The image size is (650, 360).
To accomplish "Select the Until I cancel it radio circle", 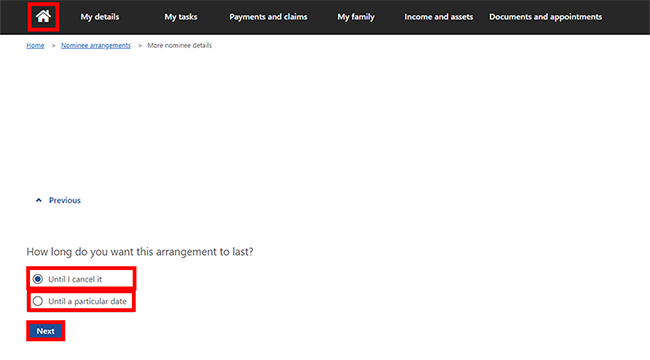I will (38, 279).
